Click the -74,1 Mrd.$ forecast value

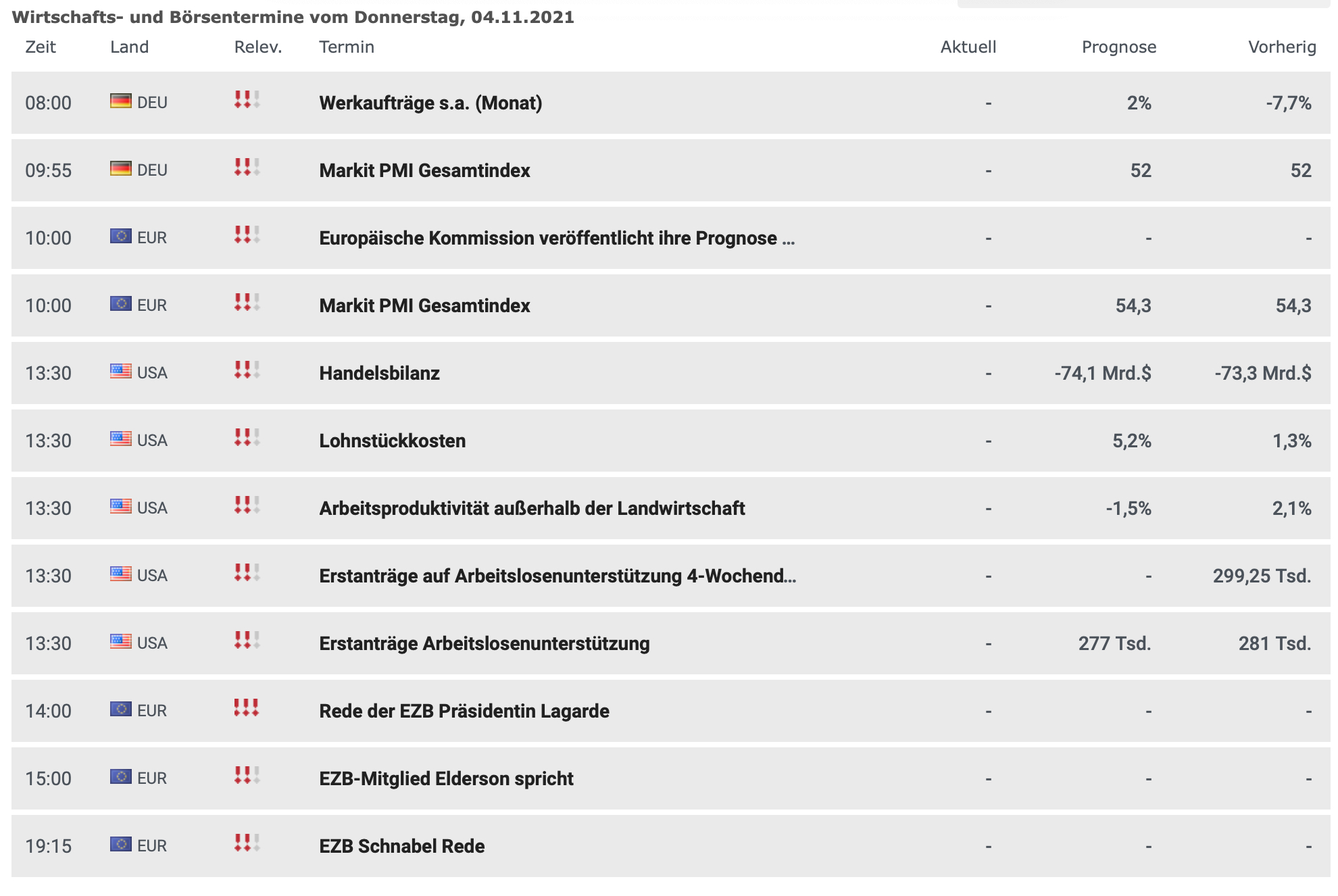(x=1103, y=373)
